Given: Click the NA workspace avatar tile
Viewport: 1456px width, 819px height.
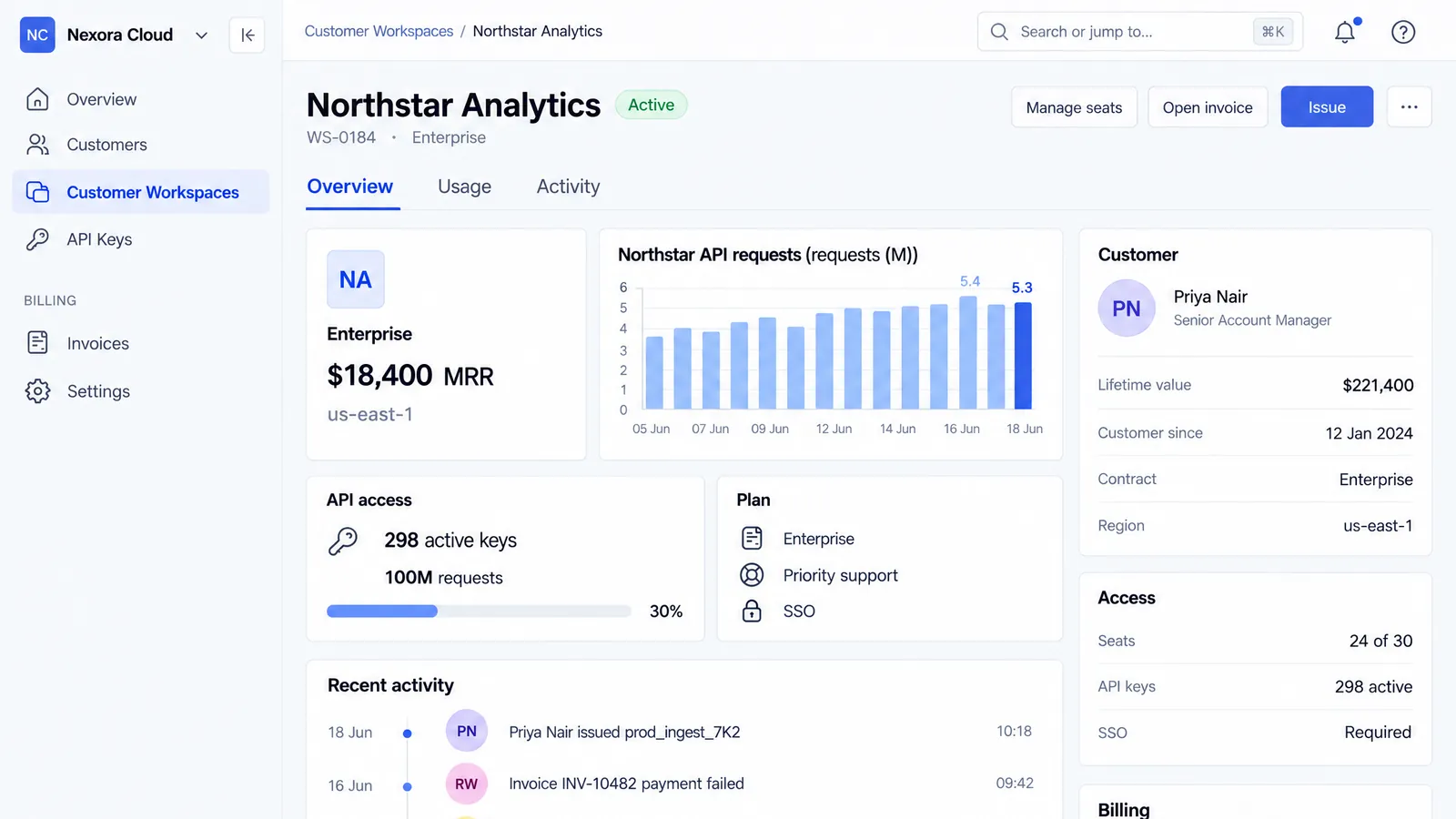Looking at the screenshot, I should tap(356, 279).
